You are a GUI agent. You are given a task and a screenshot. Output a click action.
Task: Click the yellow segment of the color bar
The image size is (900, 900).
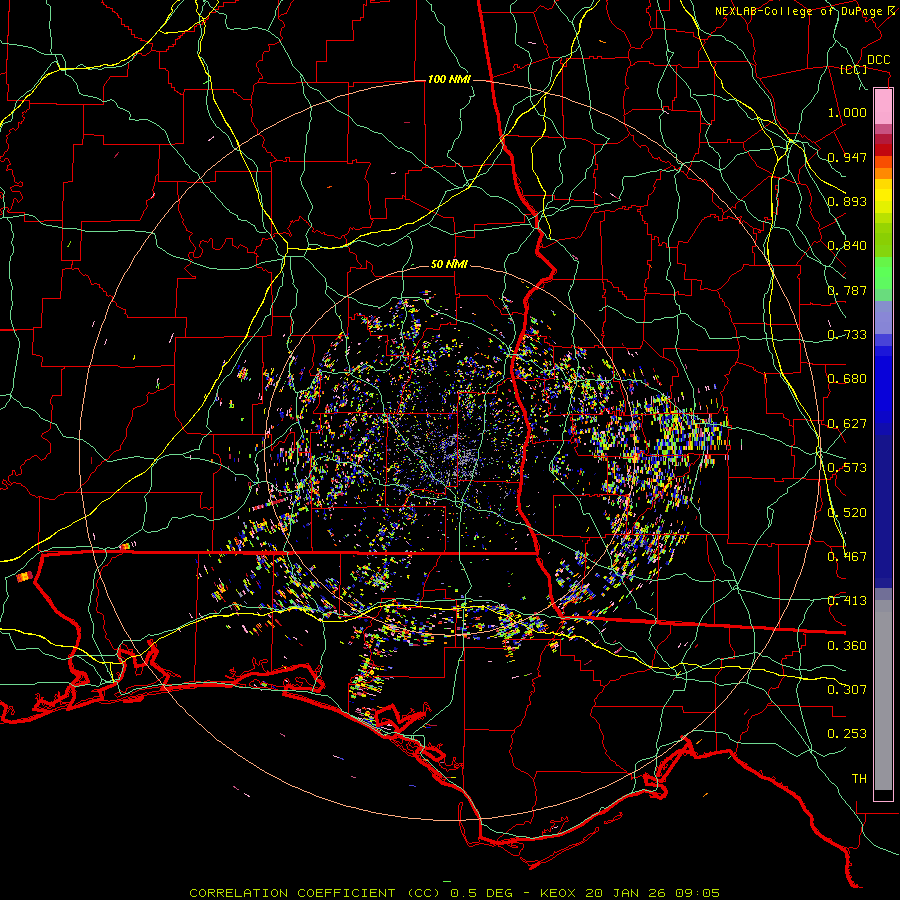click(x=883, y=200)
